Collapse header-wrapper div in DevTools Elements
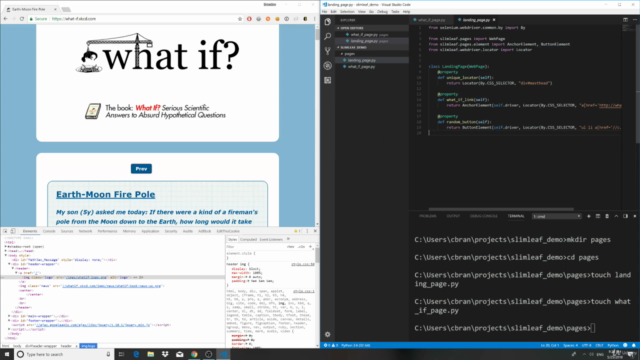Viewport: 640px width, 360px height. pyautogui.click(x=9, y=264)
